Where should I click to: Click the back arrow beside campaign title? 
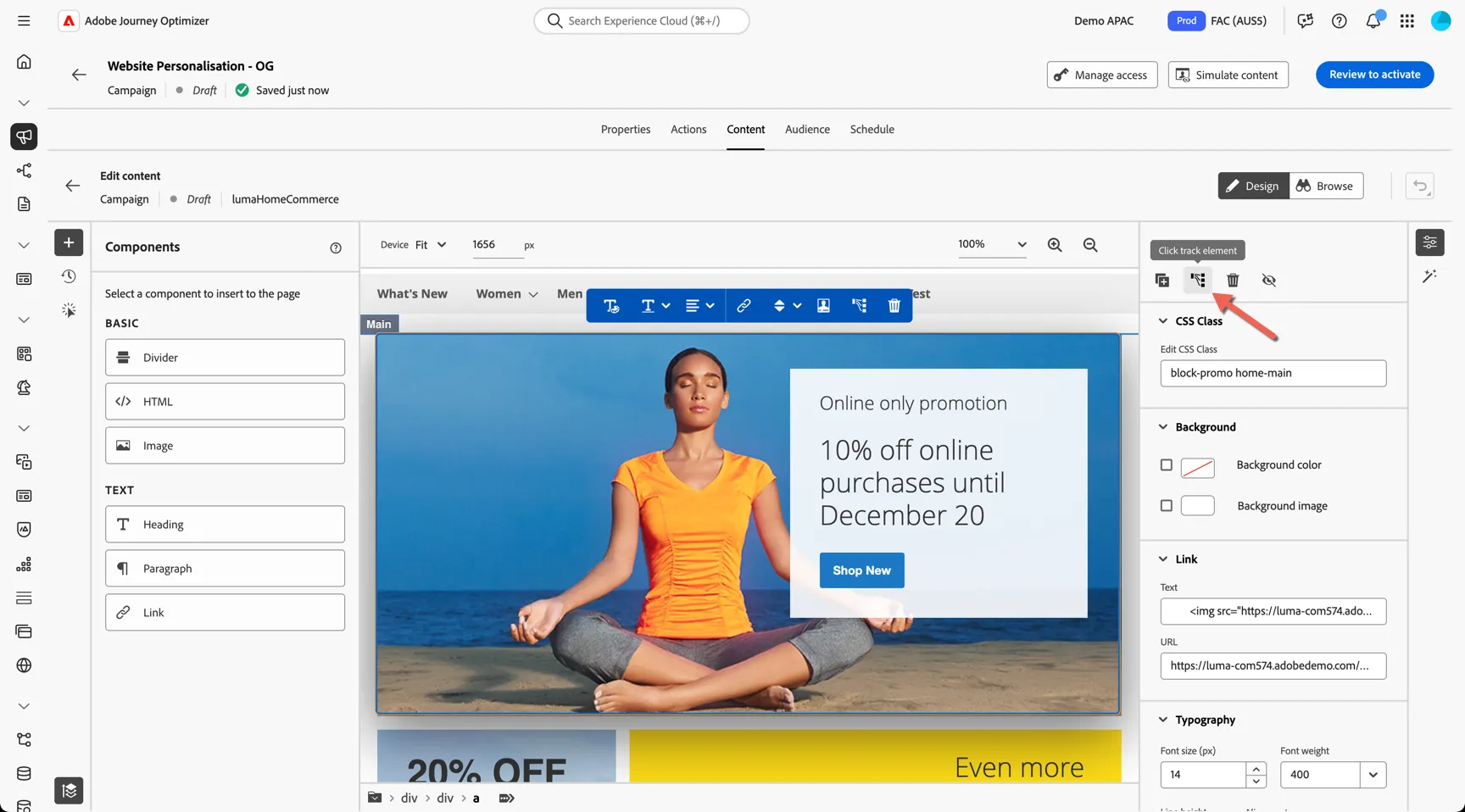click(x=79, y=75)
